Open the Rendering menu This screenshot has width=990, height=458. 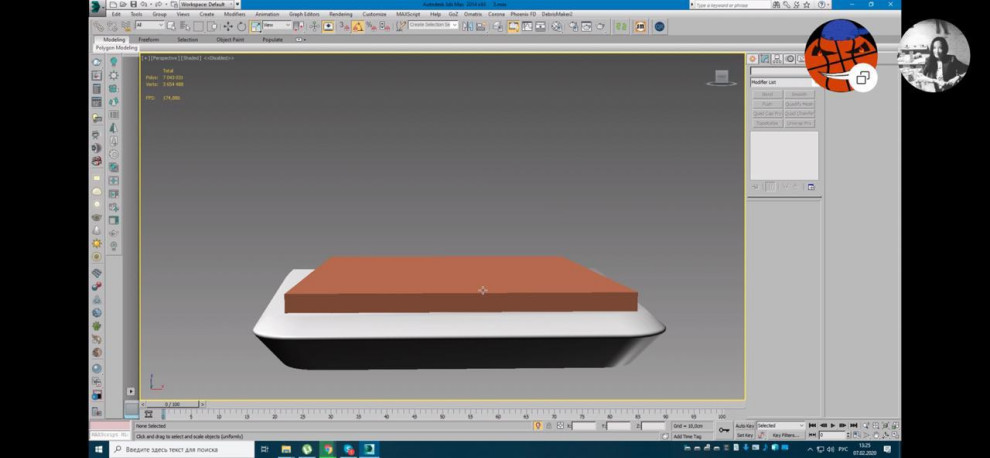tap(340, 15)
